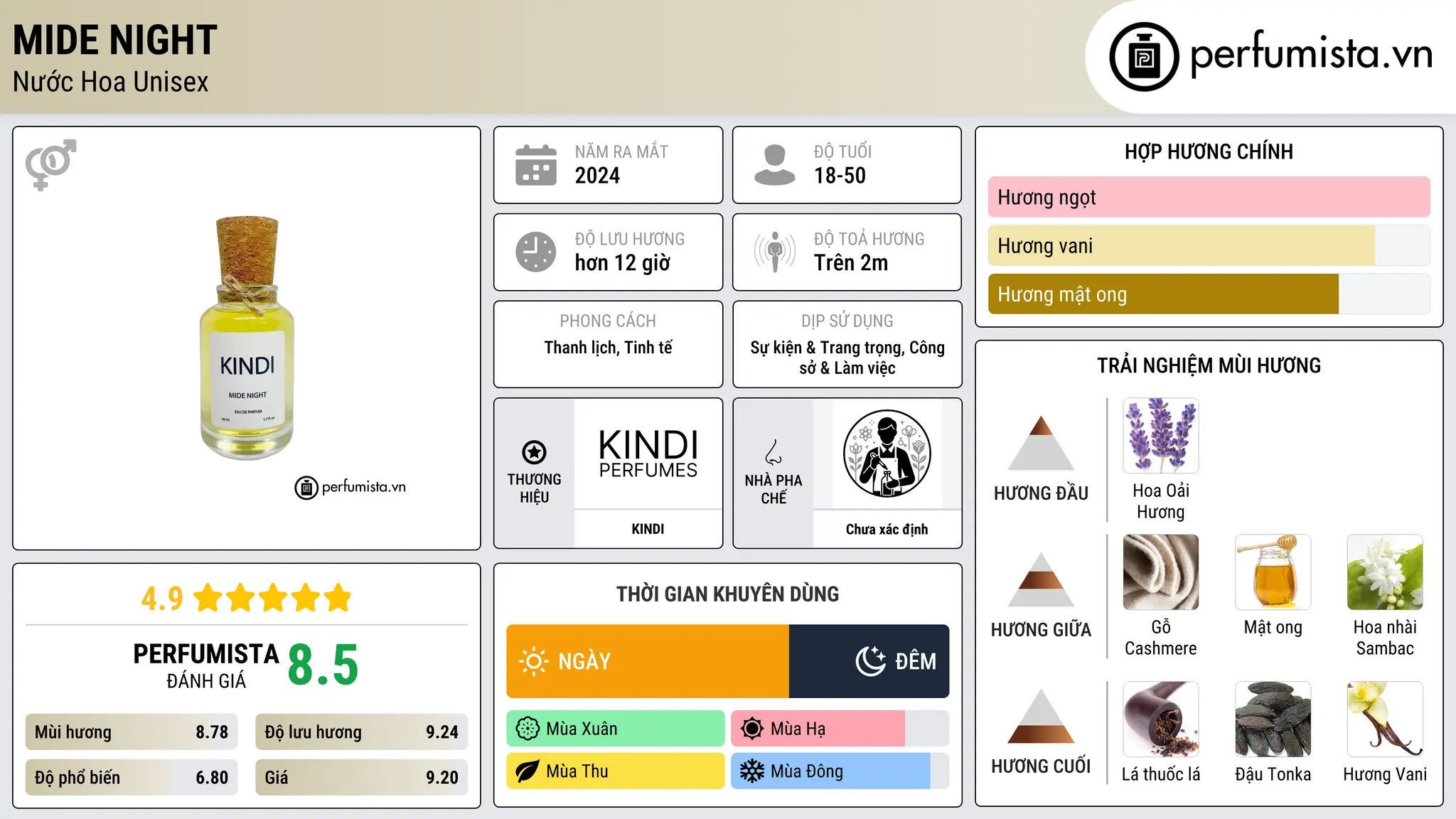Click the 4.9 user rating number

pyautogui.click(x=162, y=598)
